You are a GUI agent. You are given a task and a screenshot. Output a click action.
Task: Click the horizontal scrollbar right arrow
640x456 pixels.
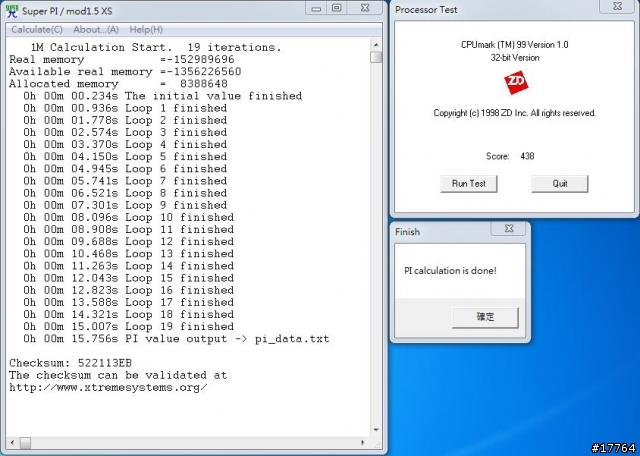tap(363, 443)
